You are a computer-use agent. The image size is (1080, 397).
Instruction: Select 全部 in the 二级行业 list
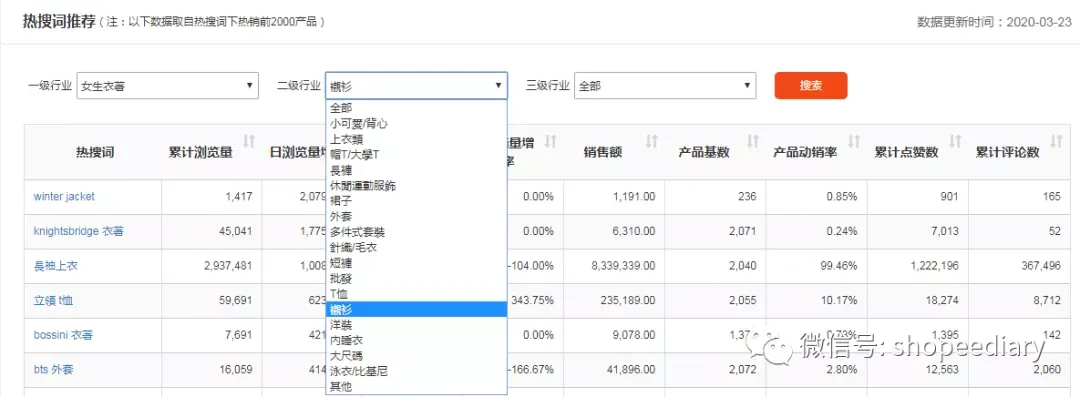click(x=416, y=108)
